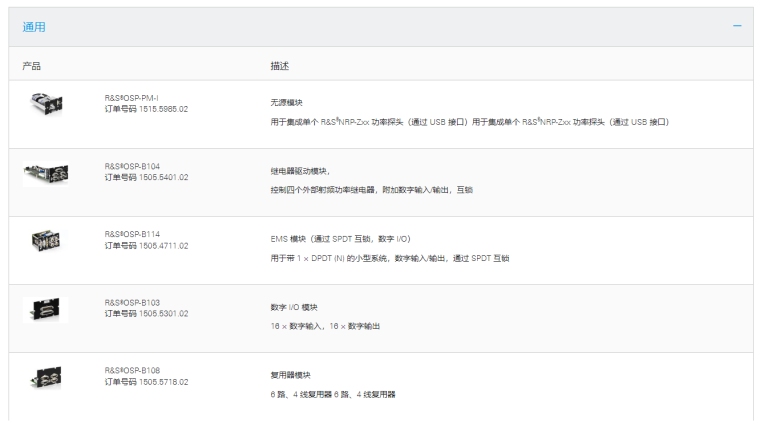The width and height of the screenshot is (760, 428).
Task: Select the R&S®OSP-B103 product name
Action: pos(132,302)
